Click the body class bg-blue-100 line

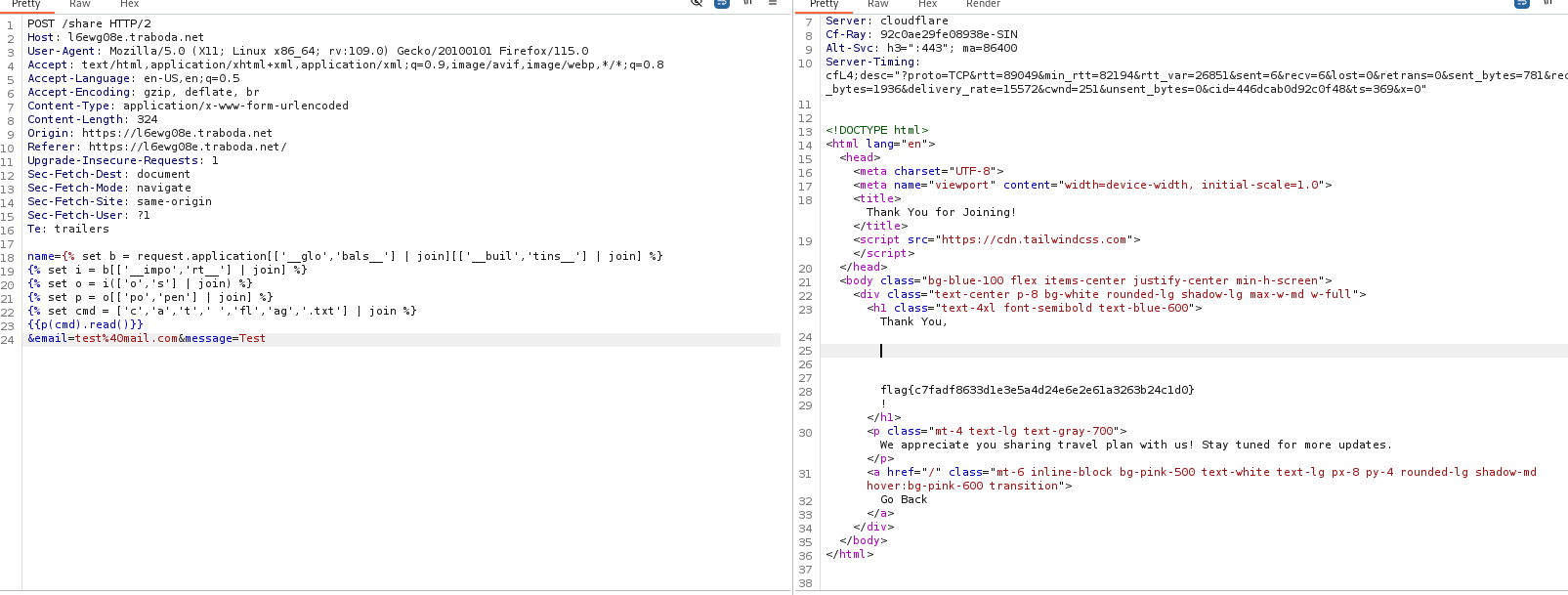(1085, 280)
